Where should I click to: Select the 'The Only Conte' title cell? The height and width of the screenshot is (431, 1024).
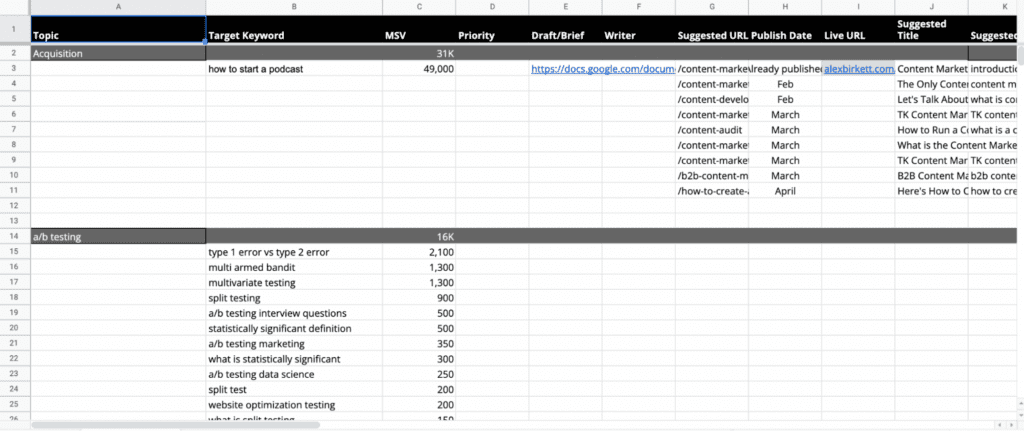click(x=931, y=84)
